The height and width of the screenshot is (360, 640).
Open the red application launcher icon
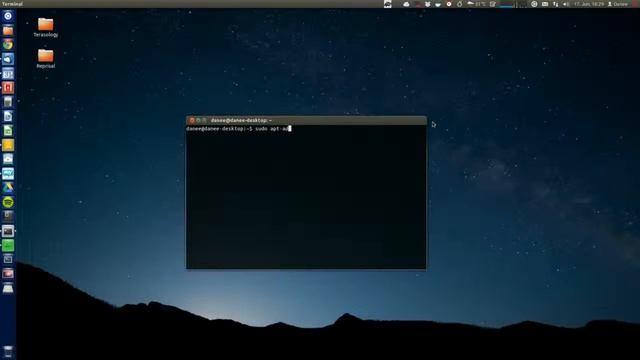pyautogui.click(x=8, y=88)
